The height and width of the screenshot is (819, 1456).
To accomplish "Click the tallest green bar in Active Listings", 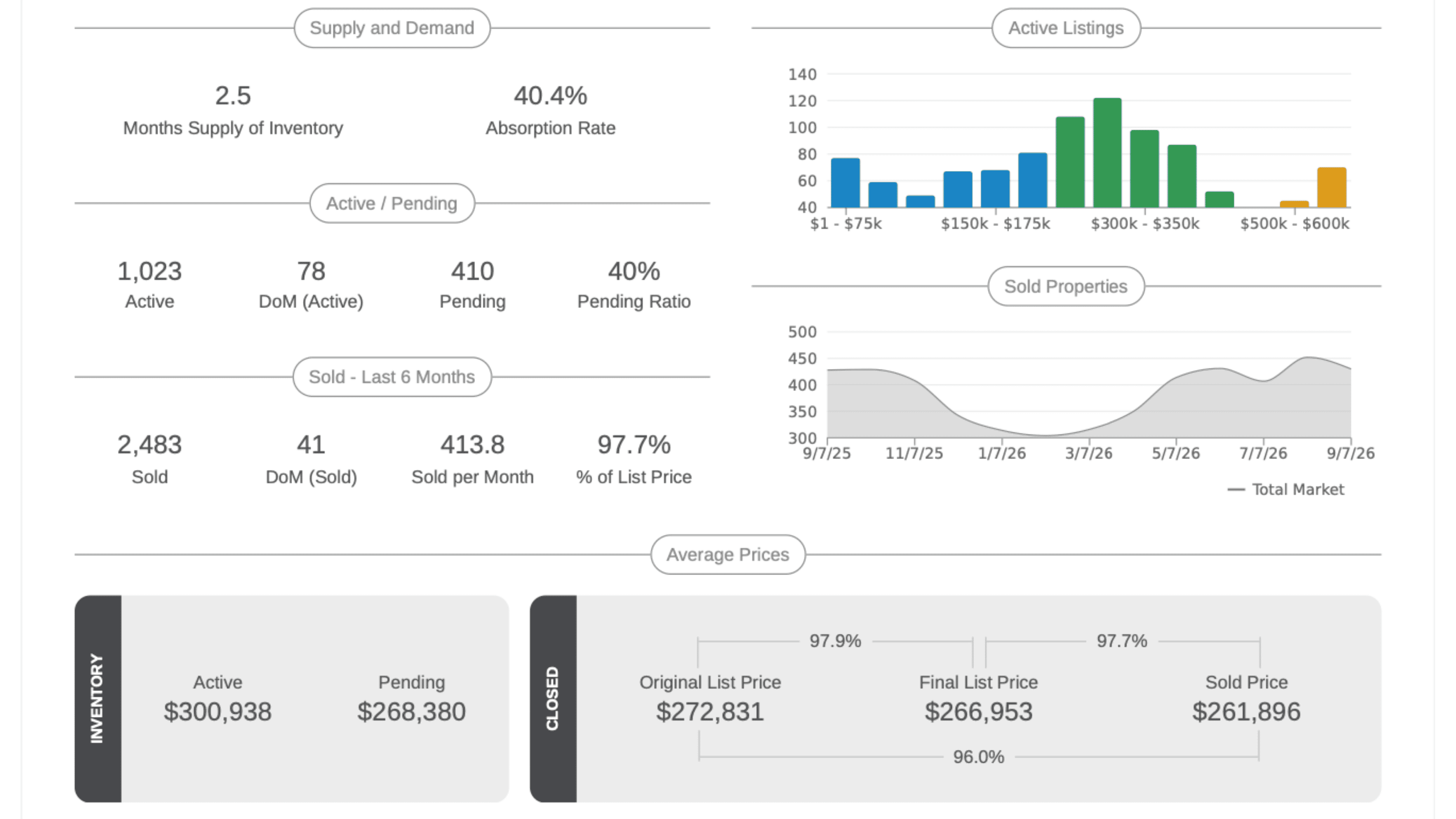I will [1107, 153].
